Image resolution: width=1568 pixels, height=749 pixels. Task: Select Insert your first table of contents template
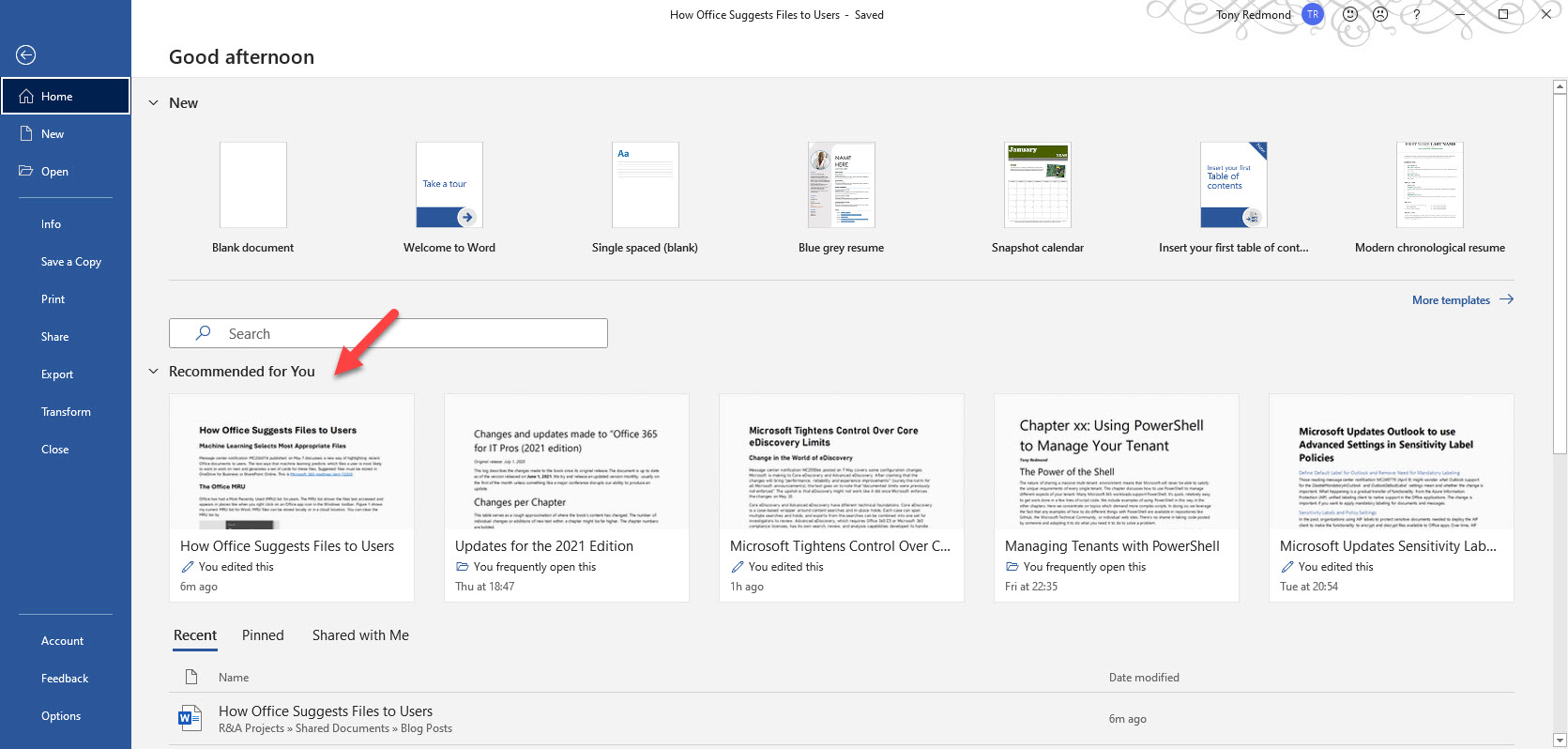tap(1234, 198)
